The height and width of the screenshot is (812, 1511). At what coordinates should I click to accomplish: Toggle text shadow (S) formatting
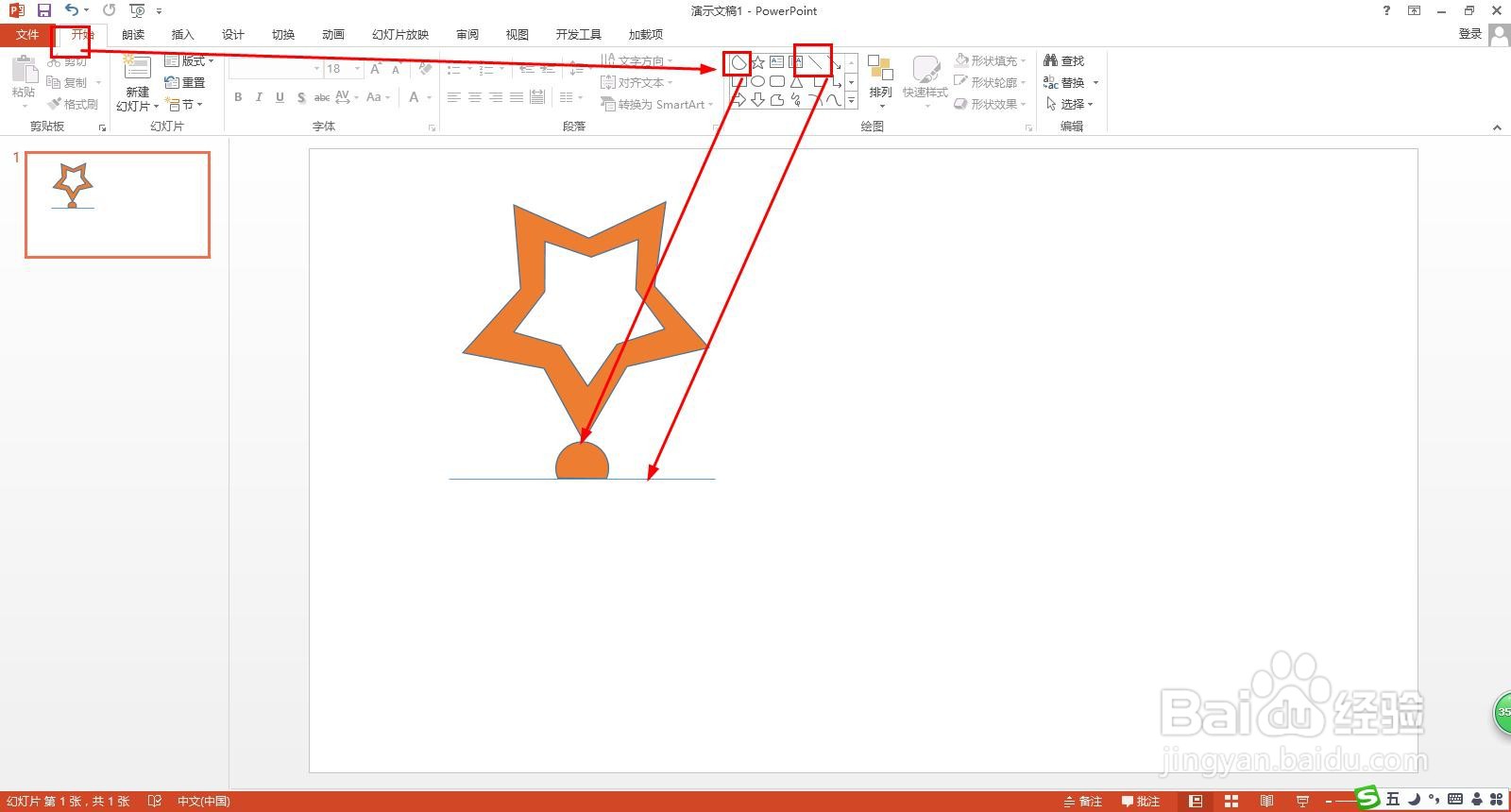[300, 97]
